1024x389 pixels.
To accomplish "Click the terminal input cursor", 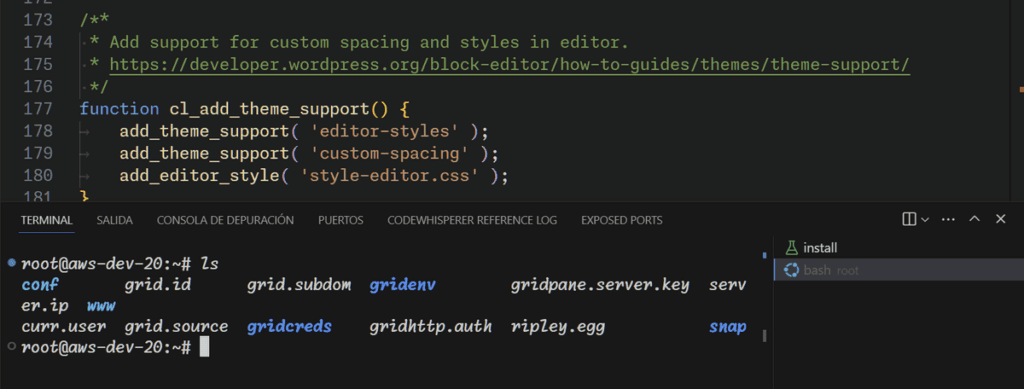I will click(x=204, y=347).
